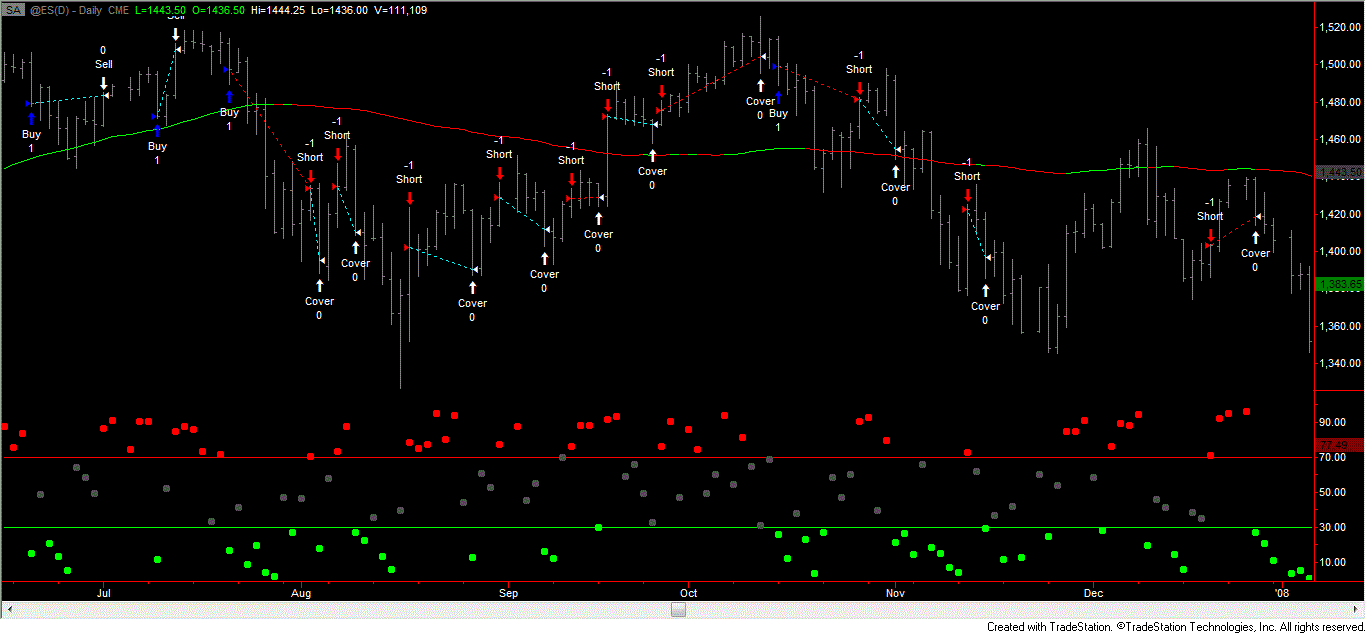Click the Buy 1 arrow in mid-July

[157, 130]
